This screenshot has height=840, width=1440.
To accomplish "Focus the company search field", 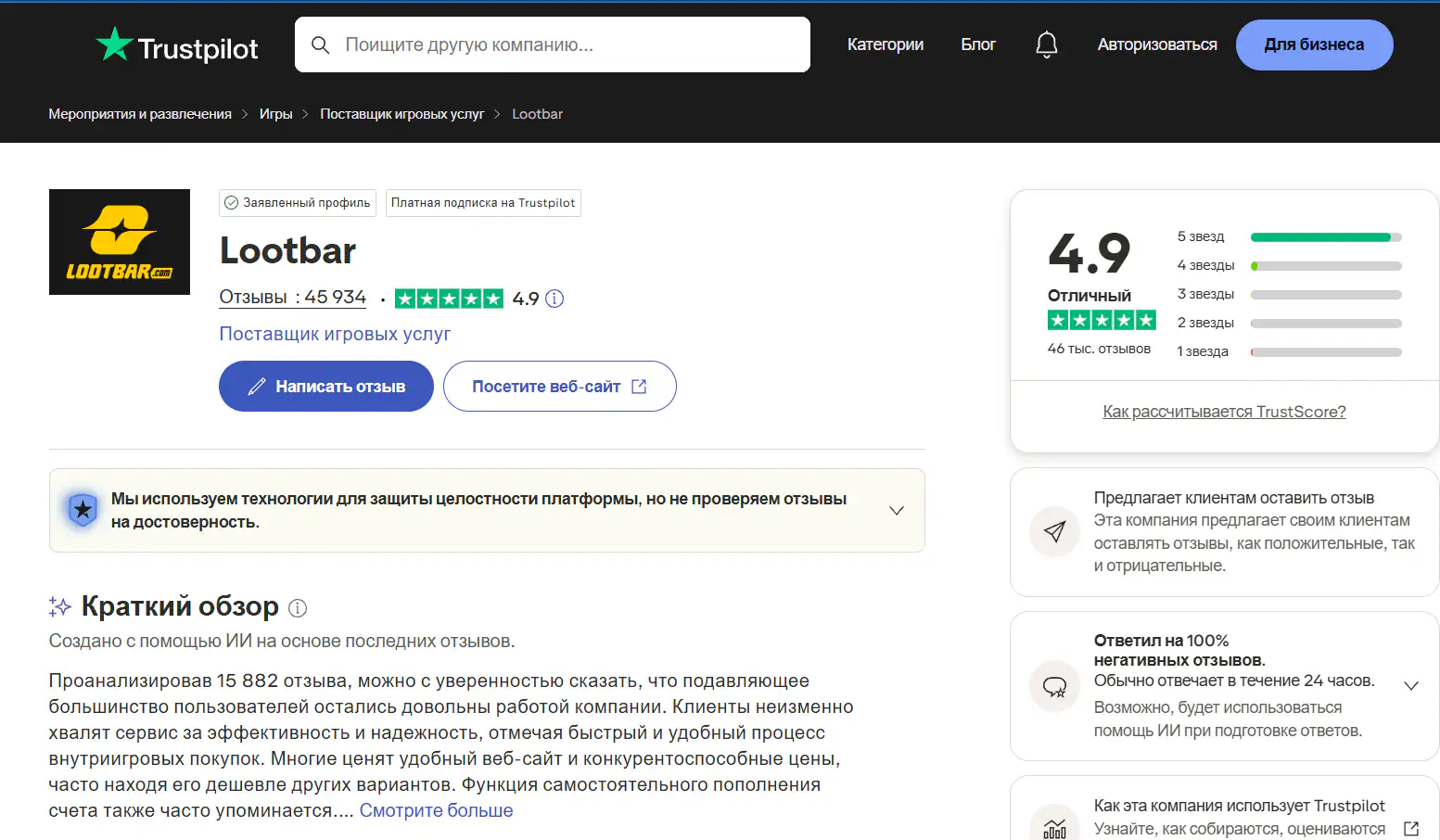I will coord(552,45).
